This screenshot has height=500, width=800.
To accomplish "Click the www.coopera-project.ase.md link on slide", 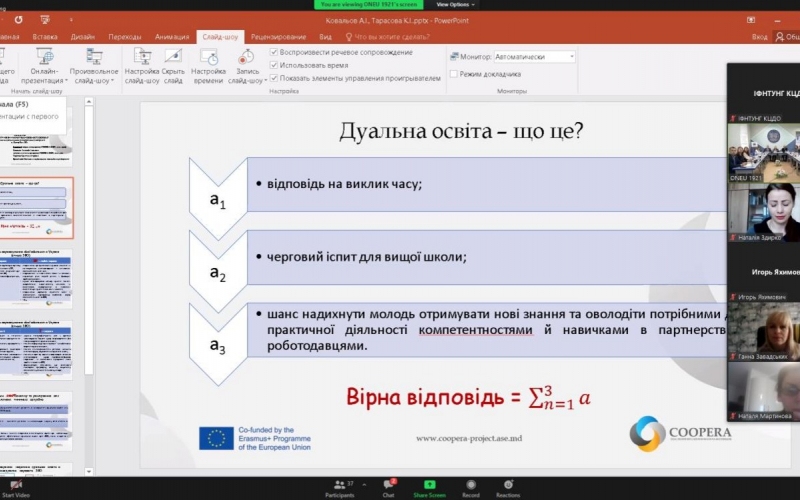I will tap(469, 438).
